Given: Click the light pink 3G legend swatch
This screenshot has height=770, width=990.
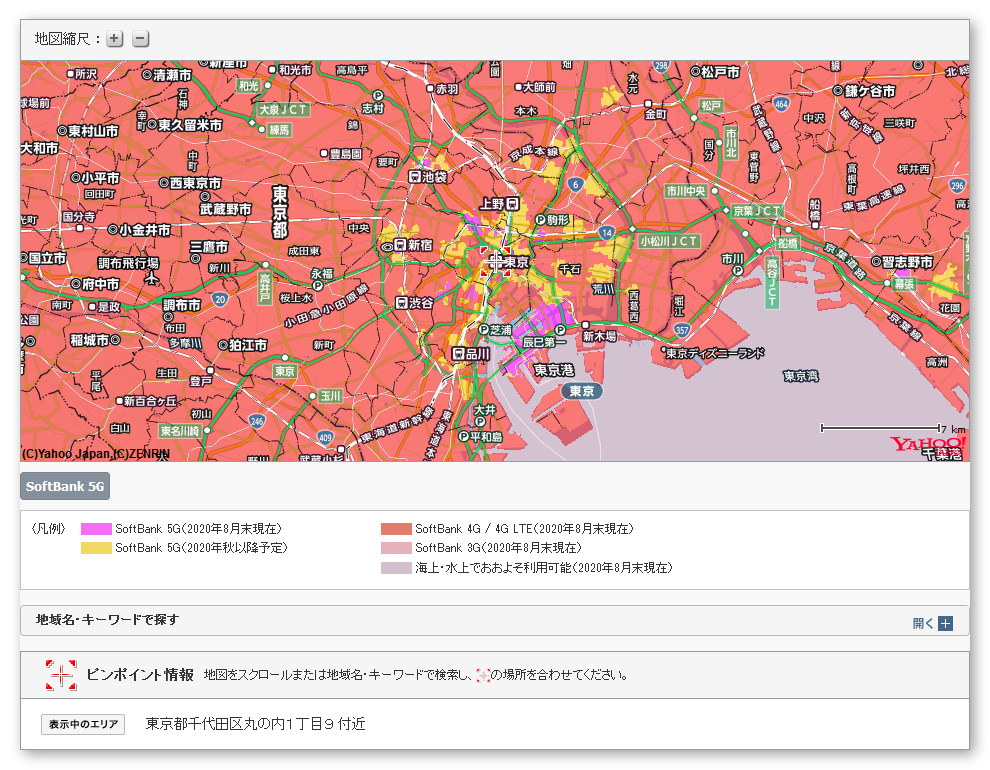Looking at the screenshot, I should (x=397, y=548).
